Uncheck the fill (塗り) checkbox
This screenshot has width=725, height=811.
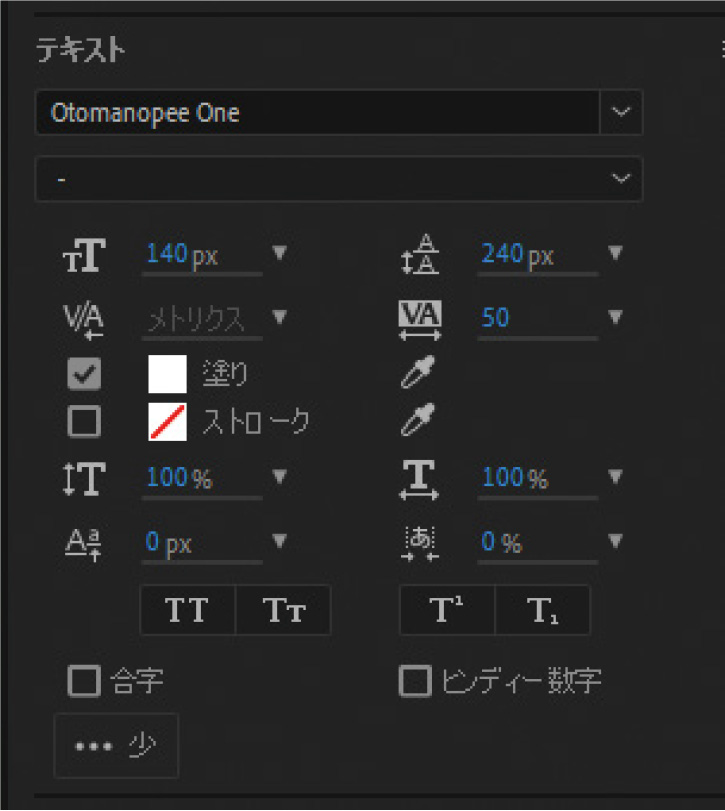(x=84, y=374)
